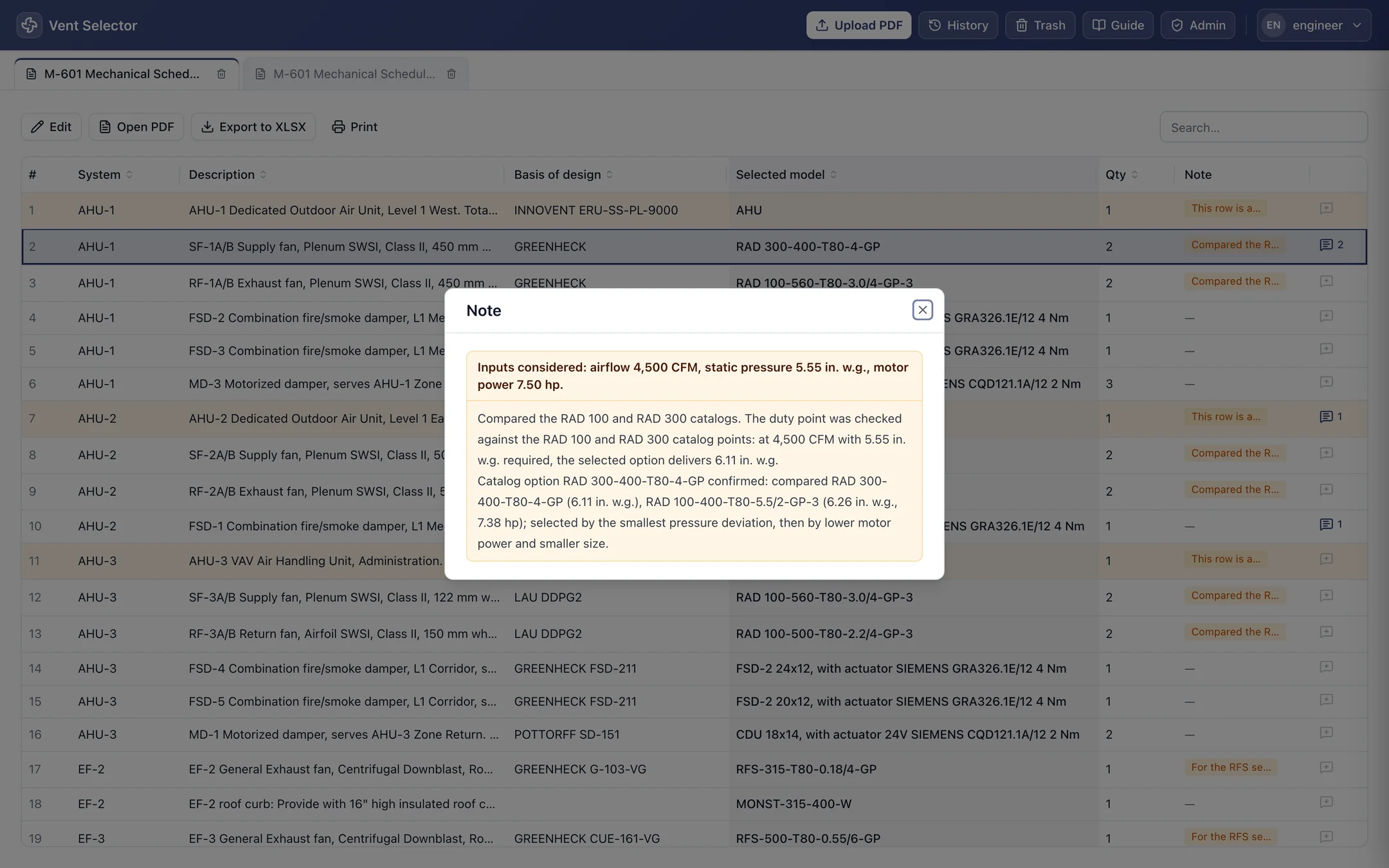The image size is (1389, 868).
Task: Open the Admin page
Action: click(x=1197, y=25)
